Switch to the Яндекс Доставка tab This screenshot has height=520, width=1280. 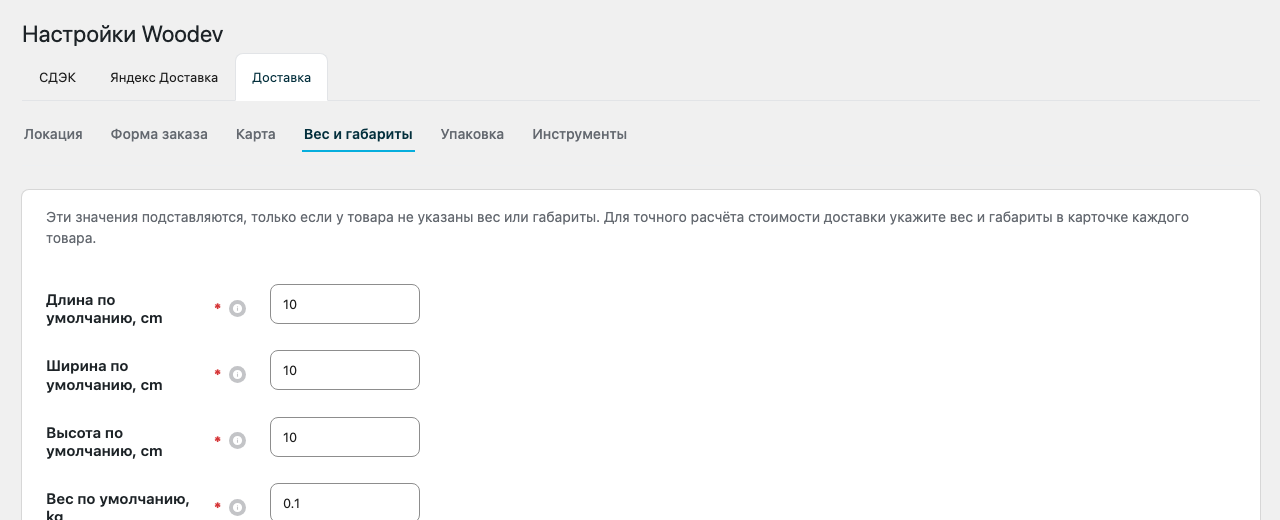pyautogui.click(x=164, y=77)
